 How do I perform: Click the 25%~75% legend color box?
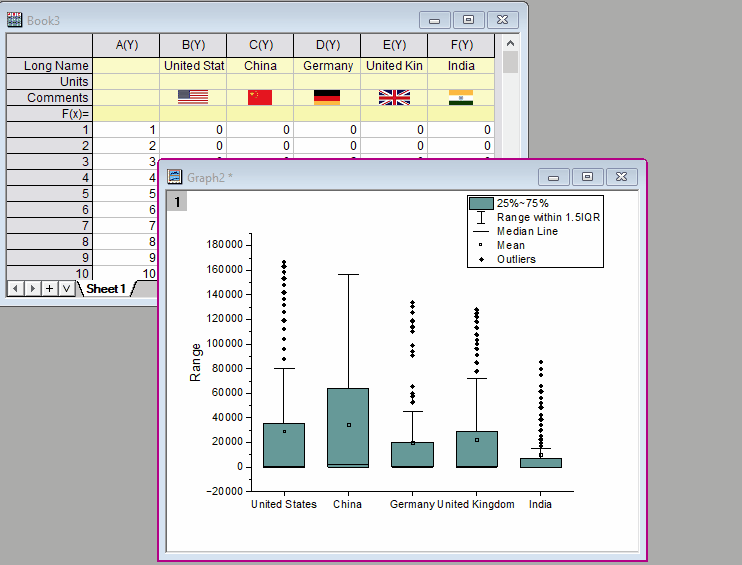(481, 203)
